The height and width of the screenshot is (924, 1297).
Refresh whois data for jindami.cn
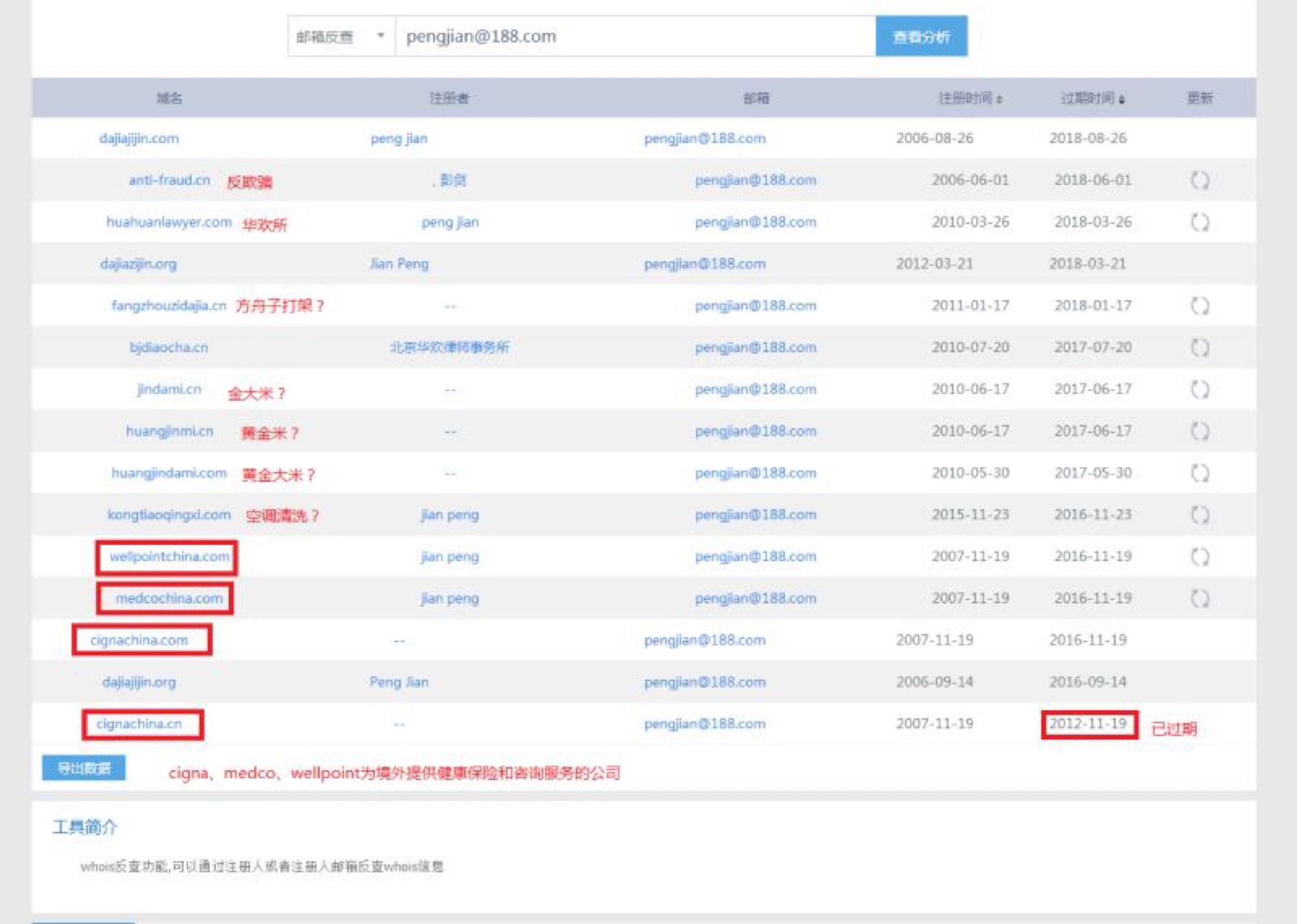point(1200,388)
